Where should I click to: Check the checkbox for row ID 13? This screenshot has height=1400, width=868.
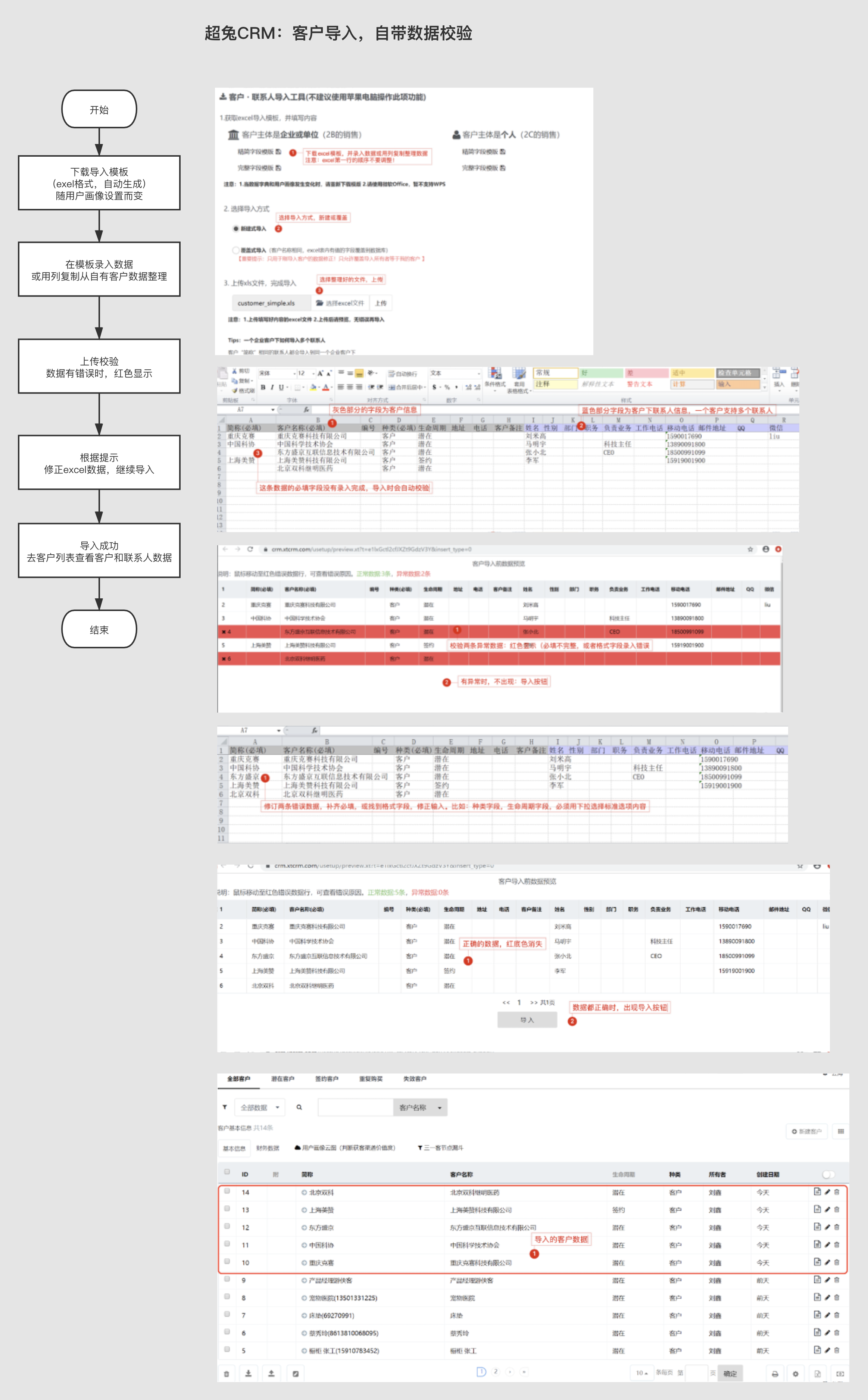[x=227, y=1209]
